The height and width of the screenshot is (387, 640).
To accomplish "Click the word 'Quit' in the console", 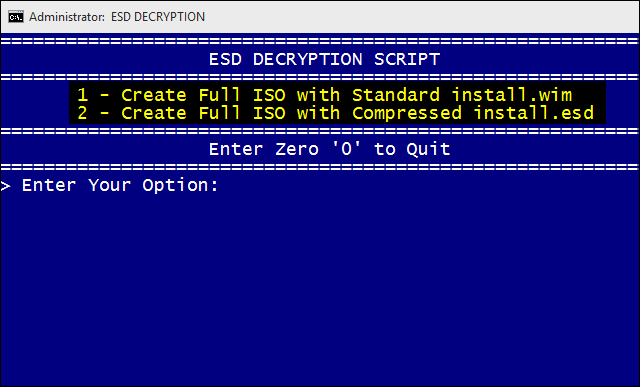I will pos(428,149).
